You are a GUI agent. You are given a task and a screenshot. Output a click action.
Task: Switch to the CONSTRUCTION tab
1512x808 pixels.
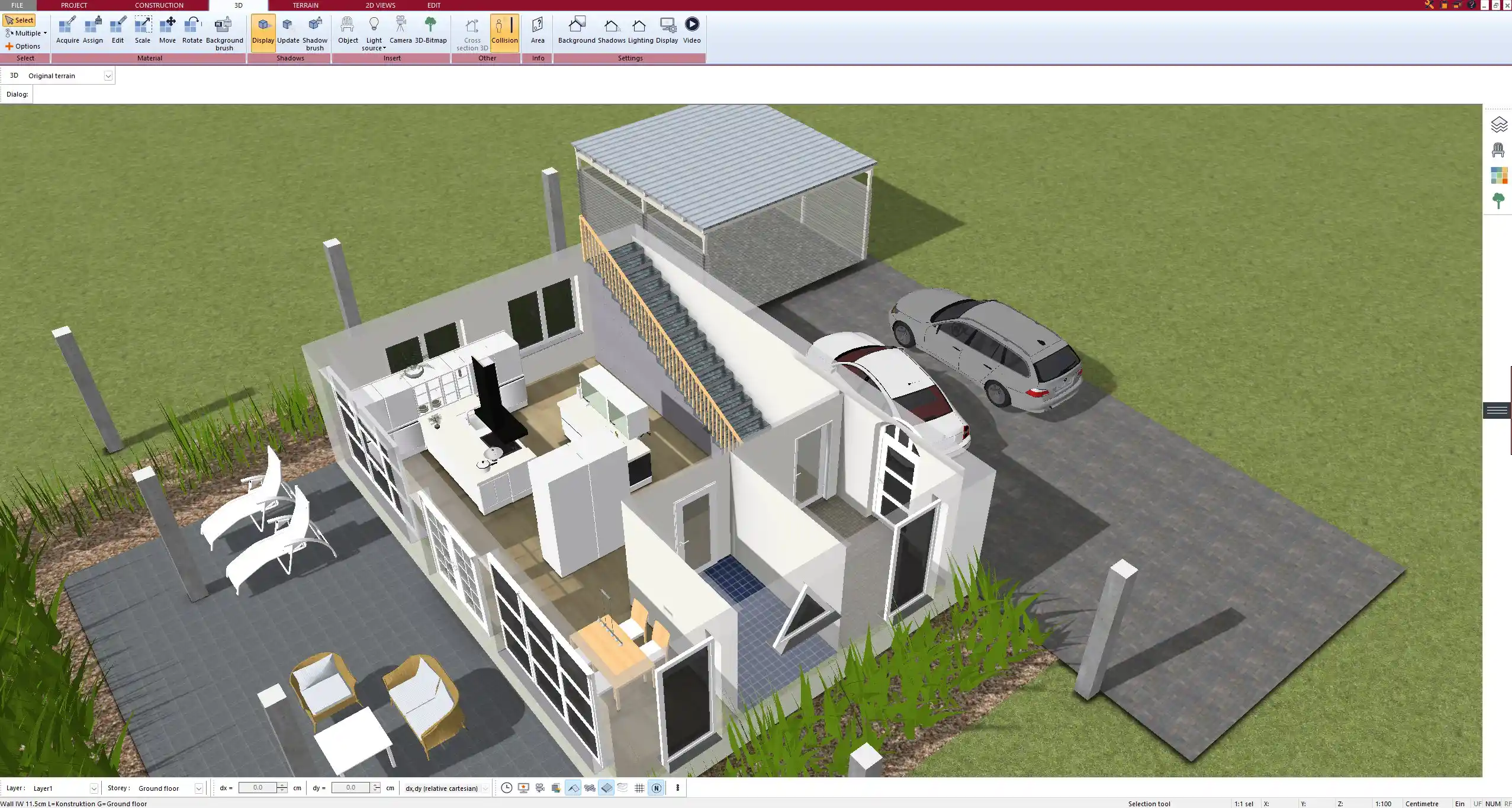coord(159,5)
